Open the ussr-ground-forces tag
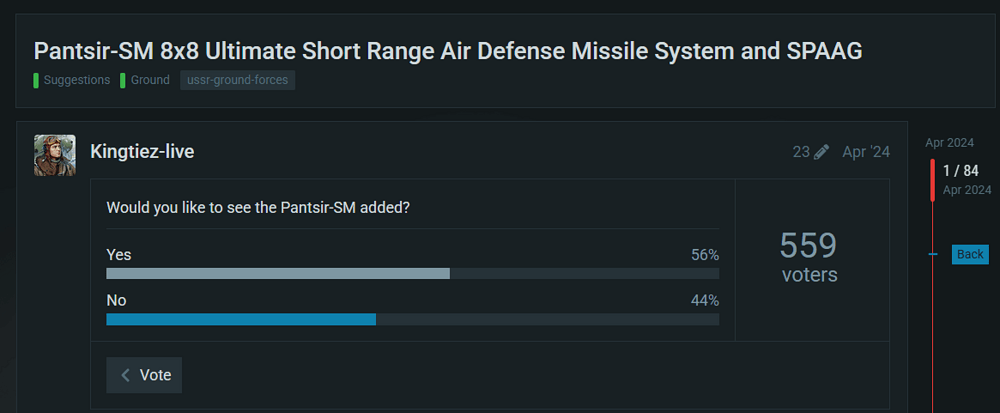Screen dimensions: 1000x413 (237, 80)
